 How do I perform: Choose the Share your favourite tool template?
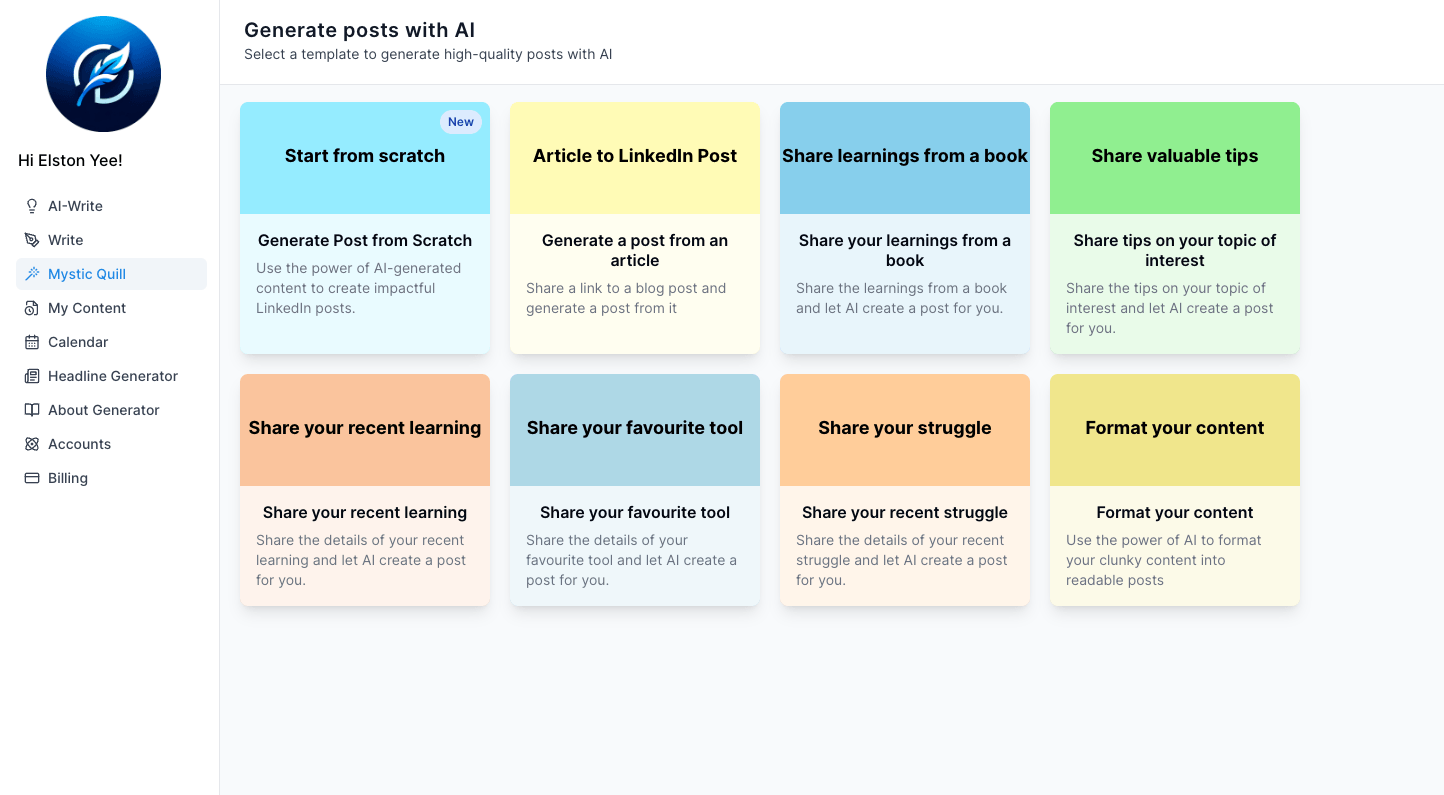tap(635, 490)
